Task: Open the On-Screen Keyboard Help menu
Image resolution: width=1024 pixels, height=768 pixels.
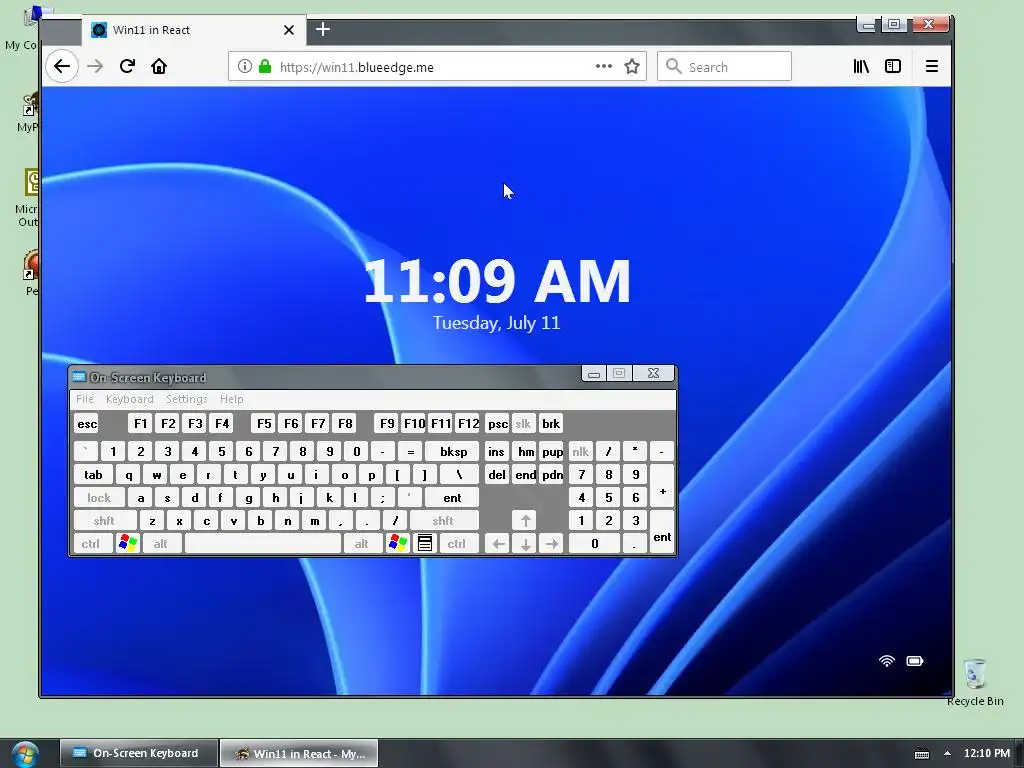Action: pos(231,399)
